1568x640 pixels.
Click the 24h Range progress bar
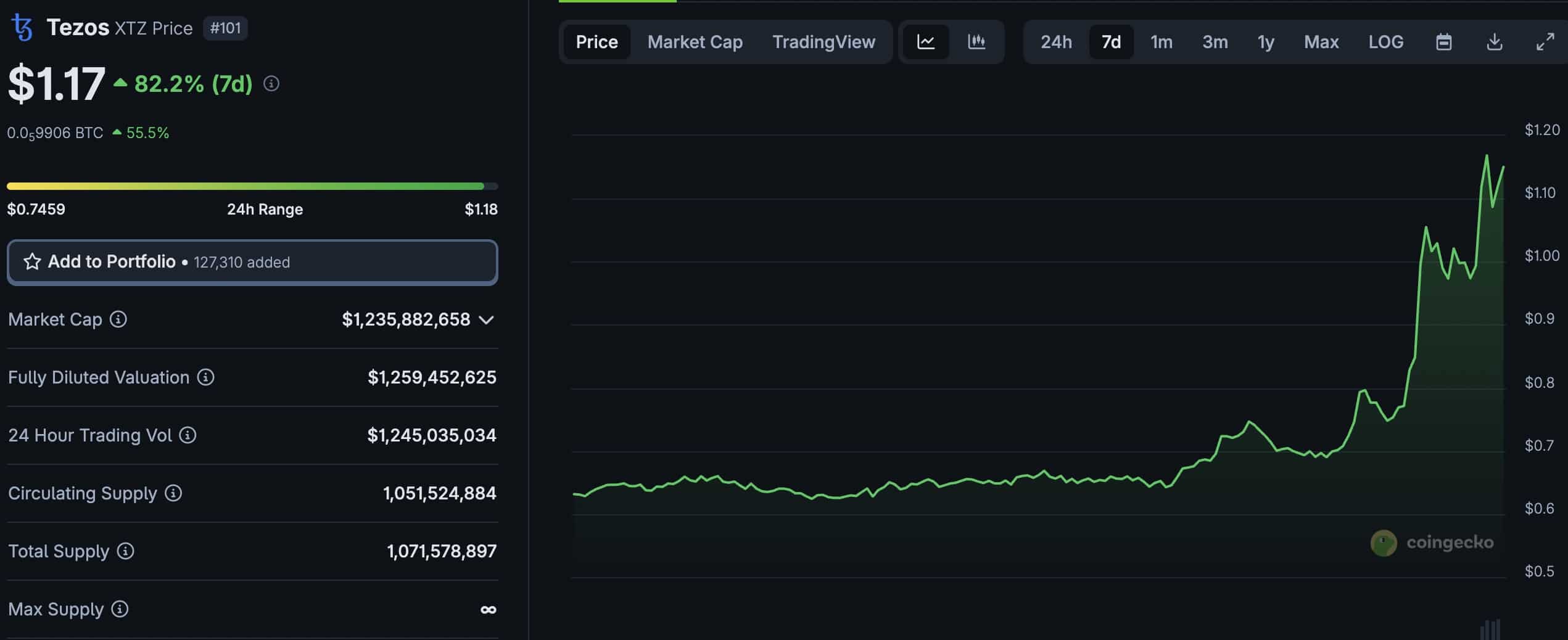(x=252, y=186)
